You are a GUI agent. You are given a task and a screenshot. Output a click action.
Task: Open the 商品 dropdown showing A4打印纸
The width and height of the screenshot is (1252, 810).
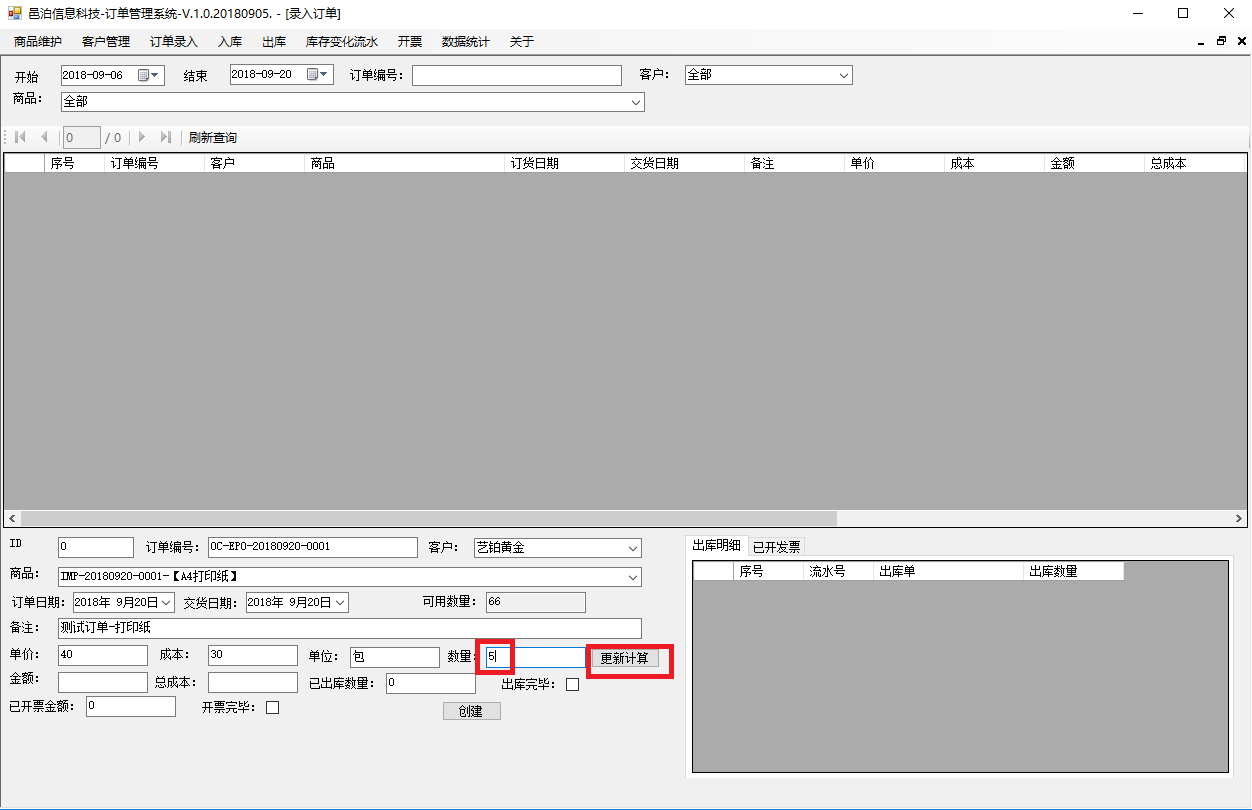pyautogui.click(x=633, y=577)
